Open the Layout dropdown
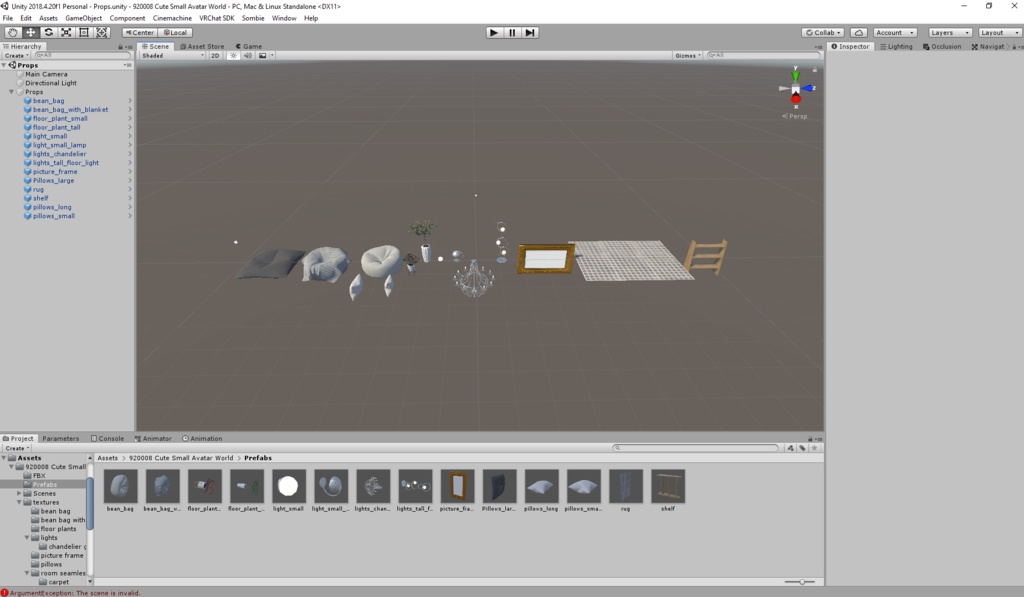This screenshot has width=1024, height=597. pos(998,32)
